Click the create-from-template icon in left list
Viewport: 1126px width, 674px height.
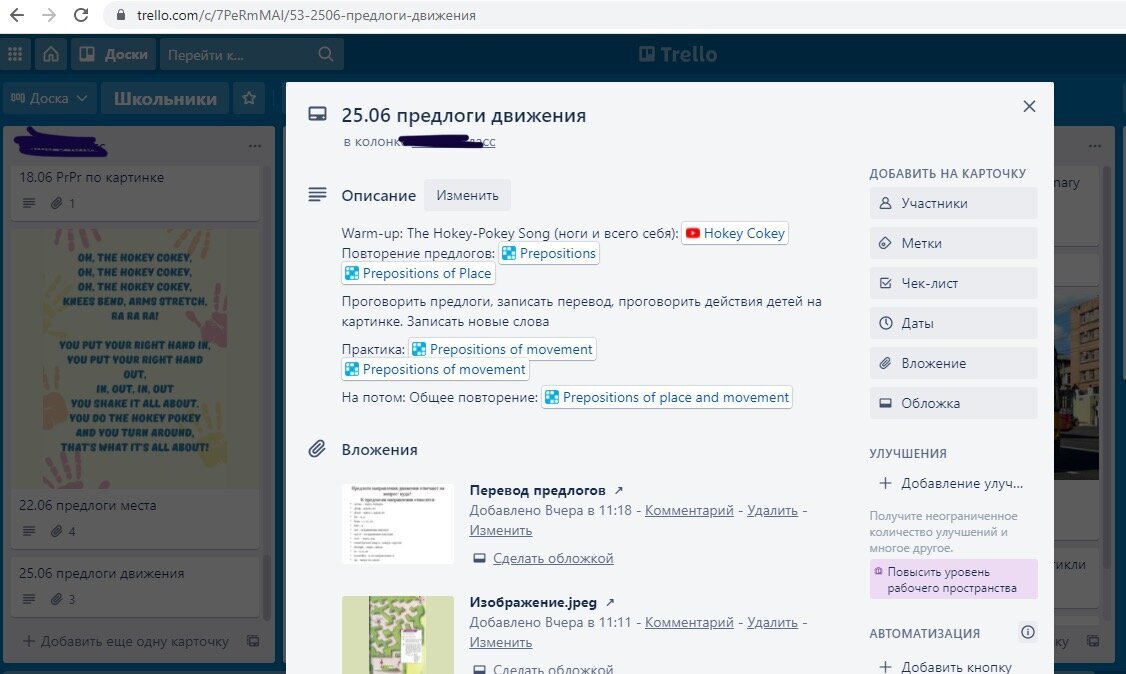pyautogui.click(x=253, y=641)
